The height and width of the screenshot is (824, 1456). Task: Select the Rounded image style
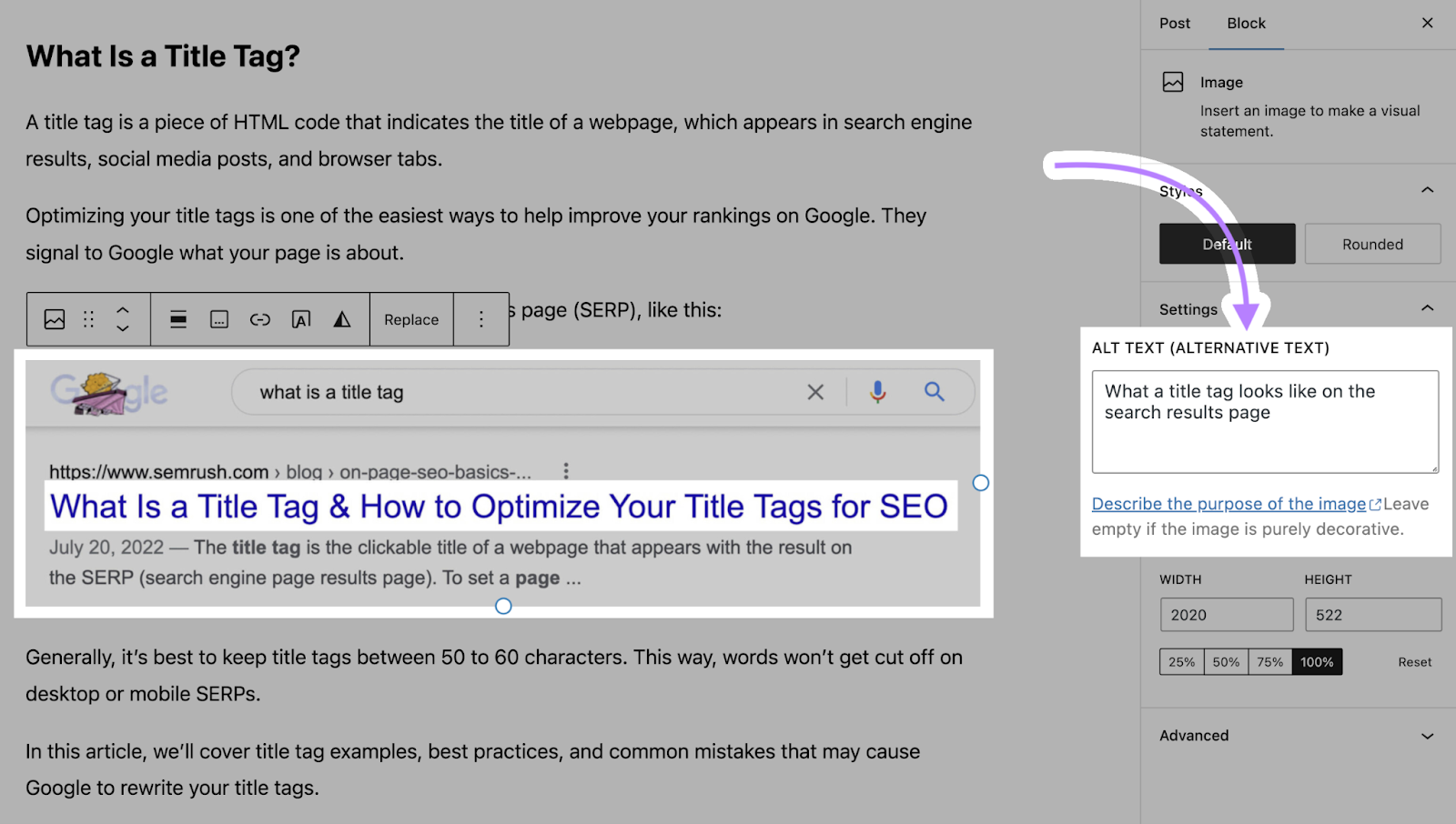click(x=1372, y=244)
